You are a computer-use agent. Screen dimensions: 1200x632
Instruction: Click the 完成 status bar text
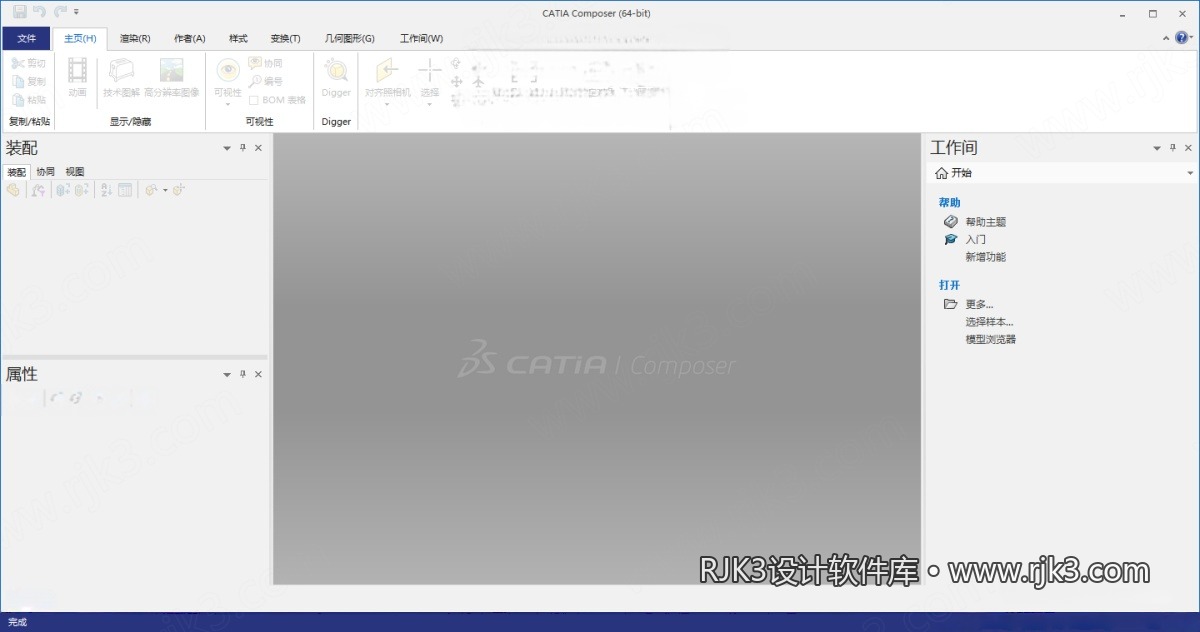[x=17, y=622]
